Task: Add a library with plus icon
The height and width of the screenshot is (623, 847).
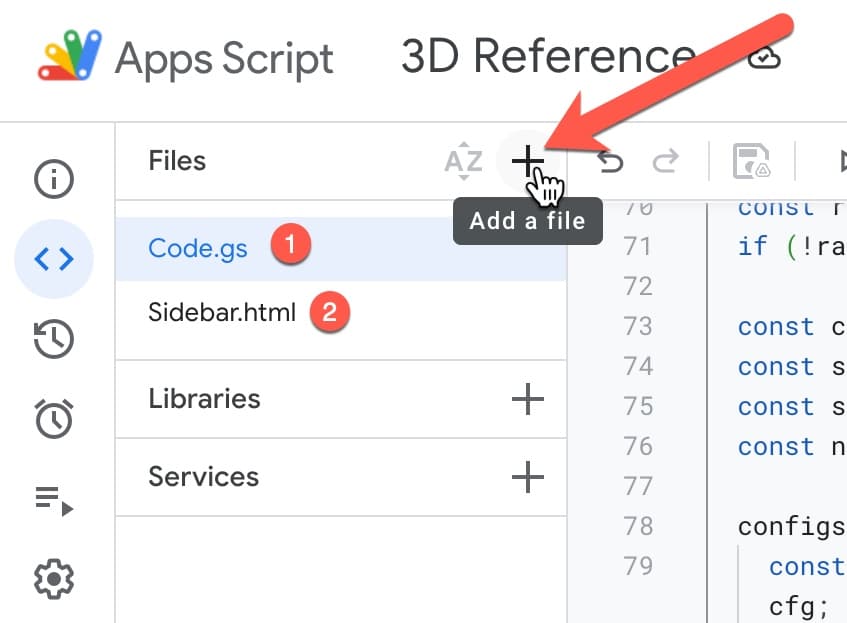Action: click(528, 399)
